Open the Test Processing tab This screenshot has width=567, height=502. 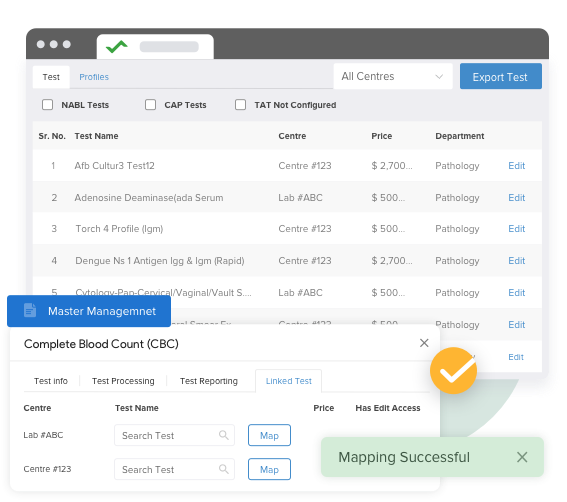coord(123,381)
